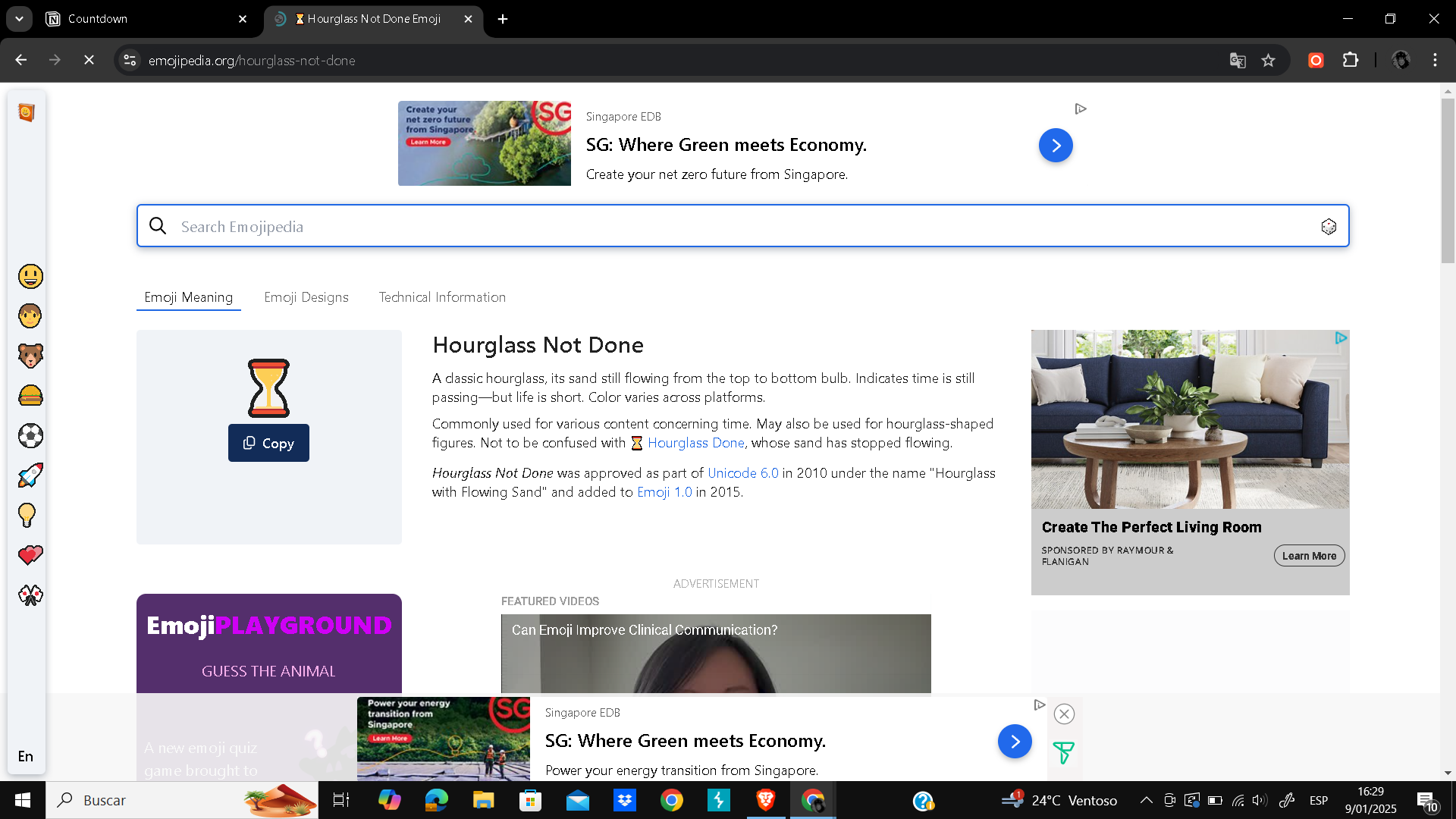The height and width of the screenshot is (819, 1456).
Task: View site information icon in address bar
Action: coord(130,60)
